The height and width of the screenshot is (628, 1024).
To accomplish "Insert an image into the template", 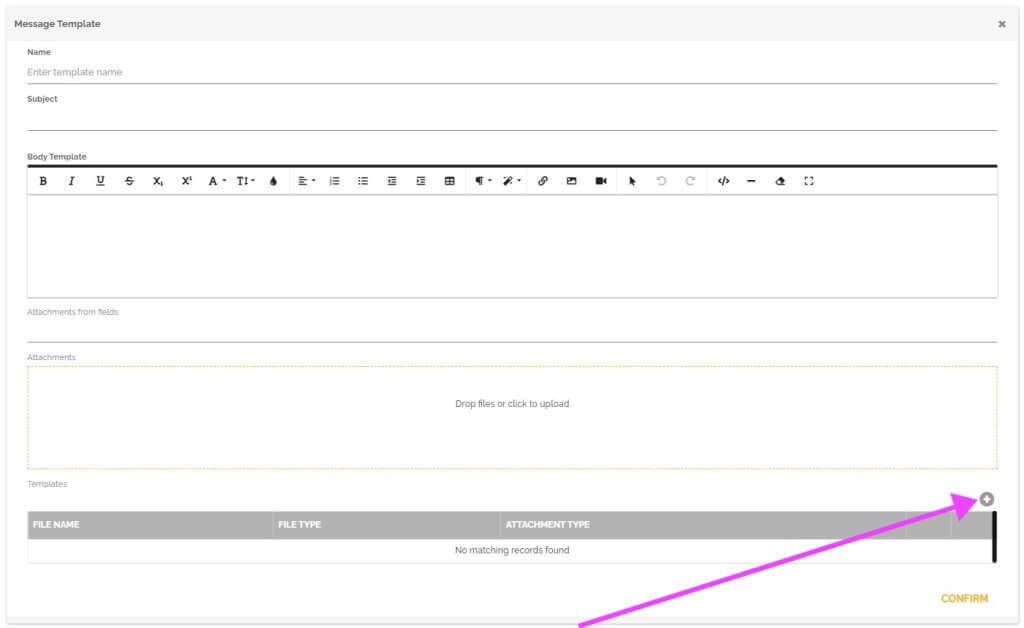I will (572, 180).
